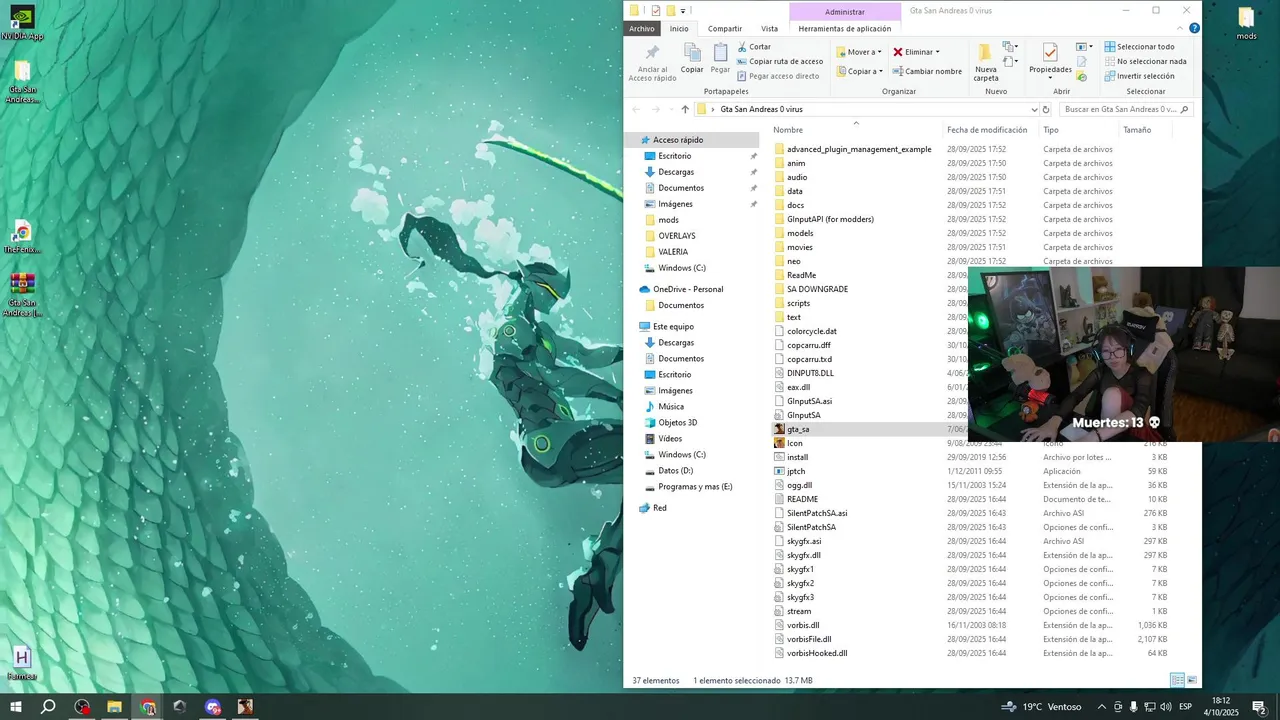
Task: Click the refresh button beside address bar
Action: point(1046,109)
